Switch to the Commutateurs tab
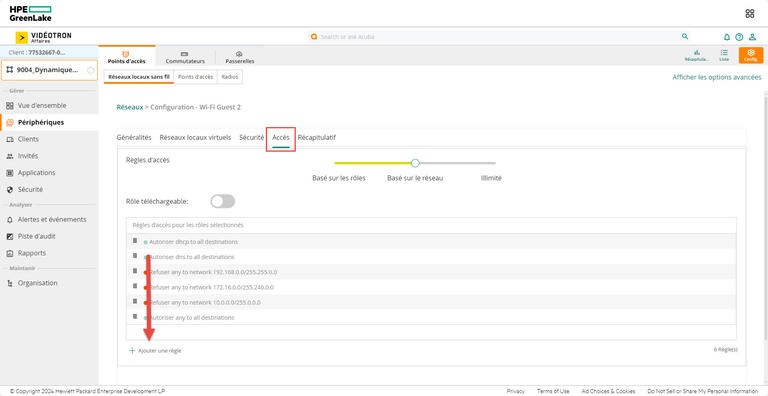Screen dimensions: 768x396 pos(185,57)
